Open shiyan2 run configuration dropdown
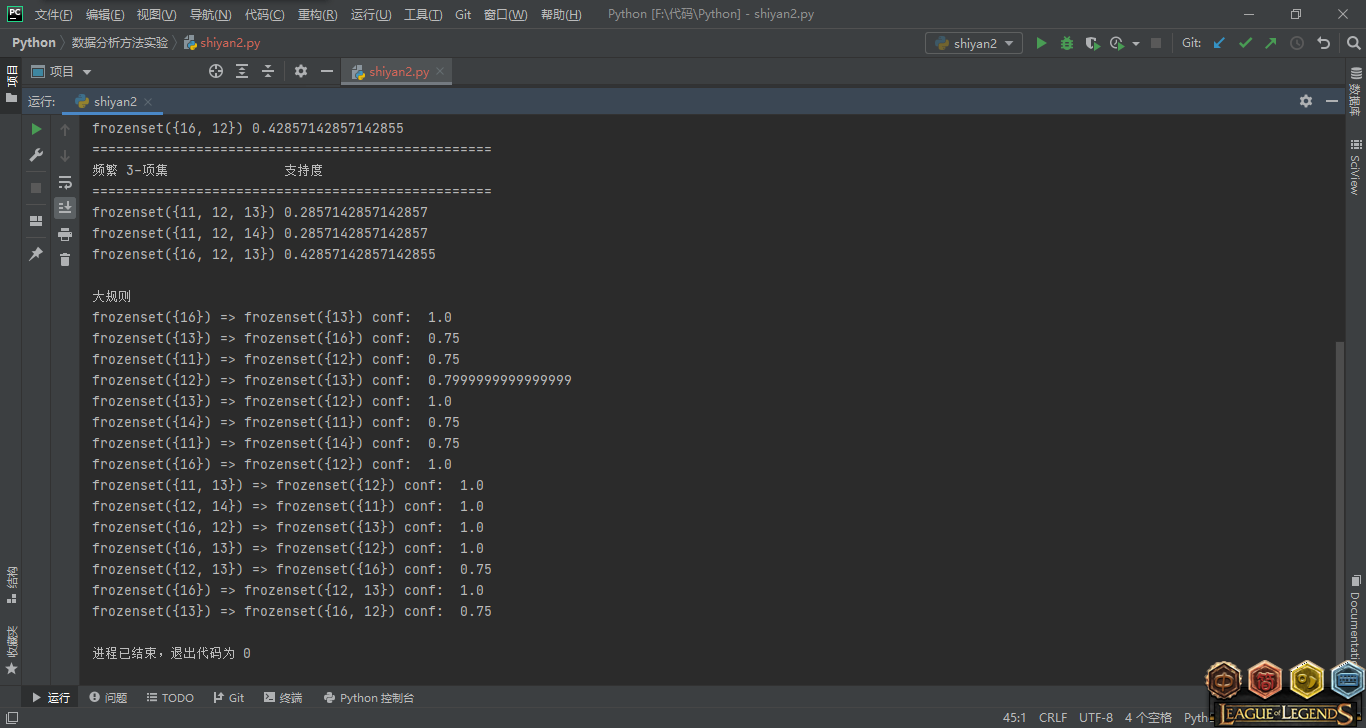Image resolution: width=1366 pixels, height=728 pixels. point(974,43)
